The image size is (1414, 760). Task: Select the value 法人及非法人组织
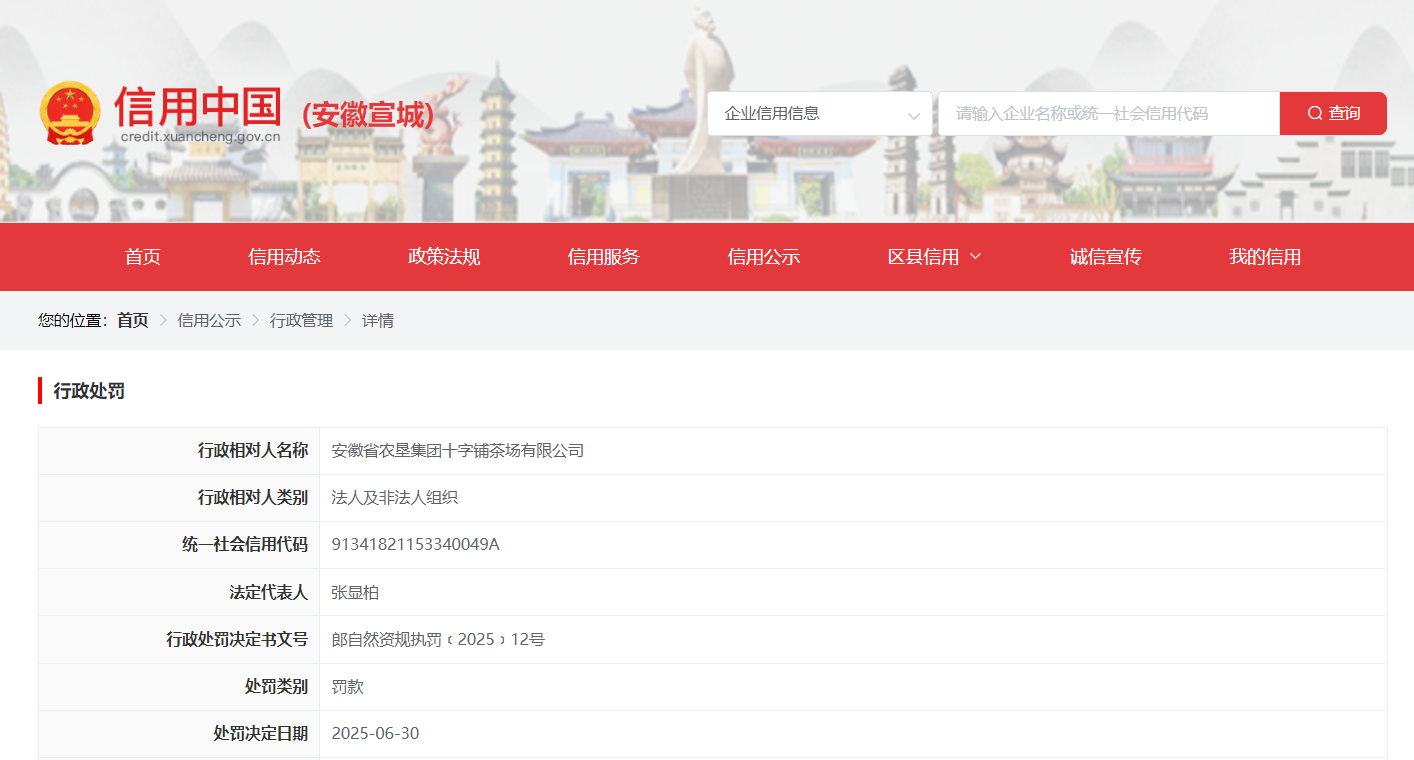click(395, 498)
